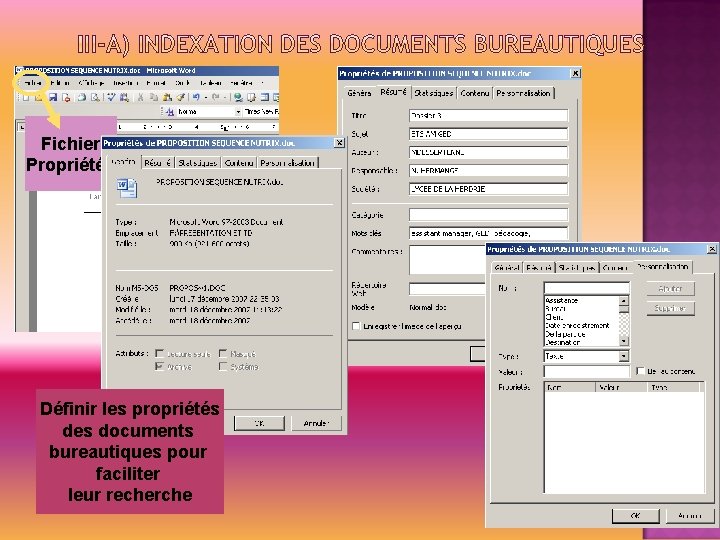Open the Format menu
Screen dimensions: 720x540
coord(156,83)
